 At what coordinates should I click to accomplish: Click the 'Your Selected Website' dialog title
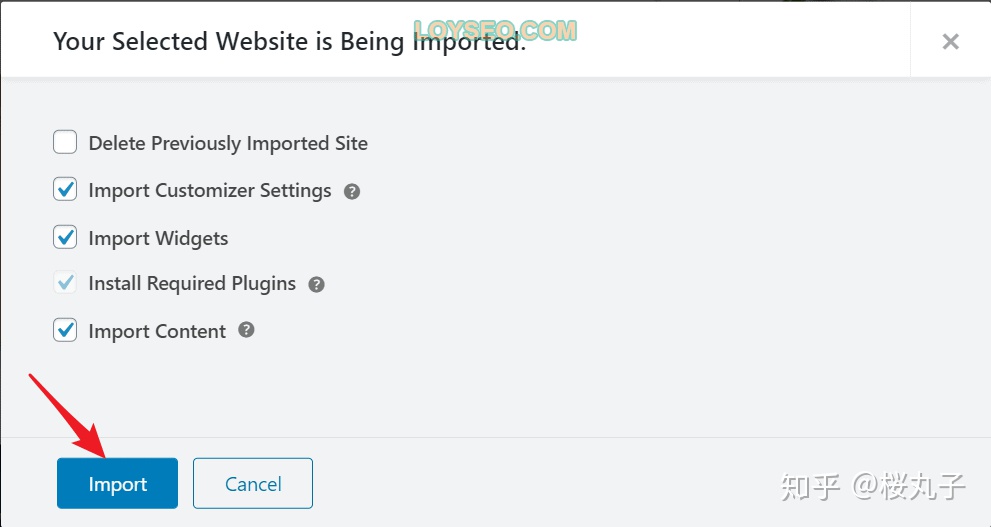click(x=289, y=42)
